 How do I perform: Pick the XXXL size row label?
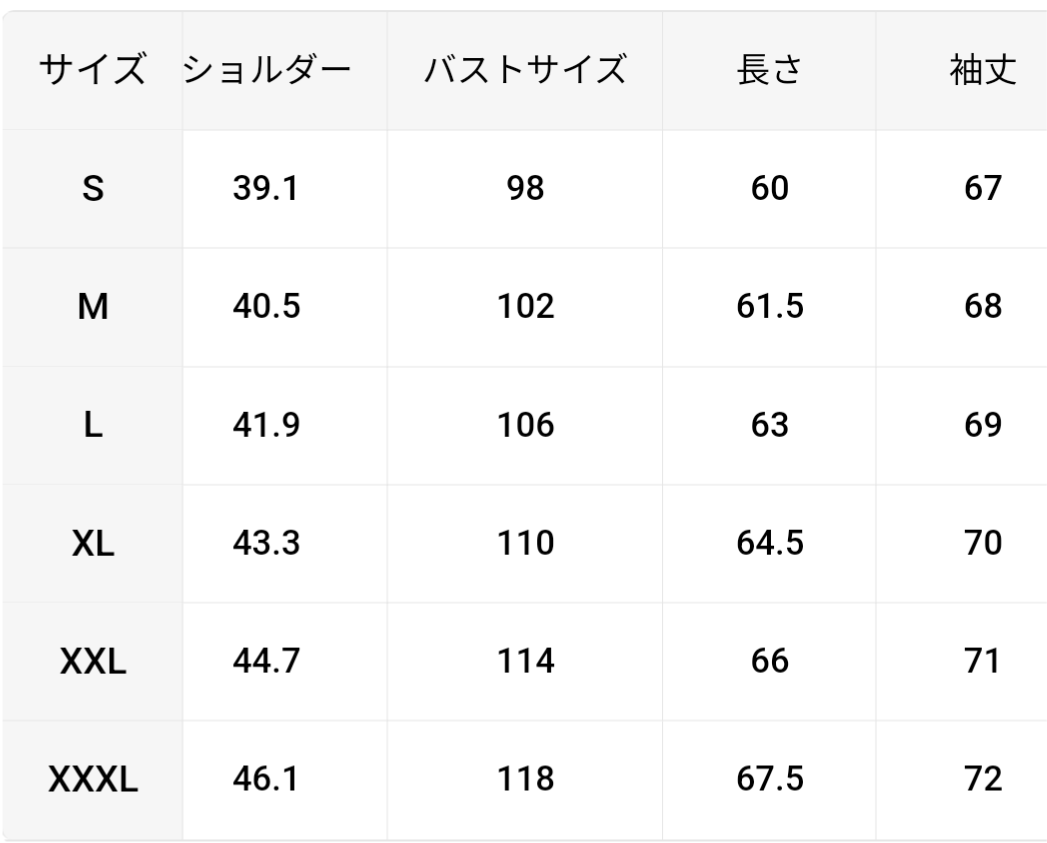coord(92,779)
